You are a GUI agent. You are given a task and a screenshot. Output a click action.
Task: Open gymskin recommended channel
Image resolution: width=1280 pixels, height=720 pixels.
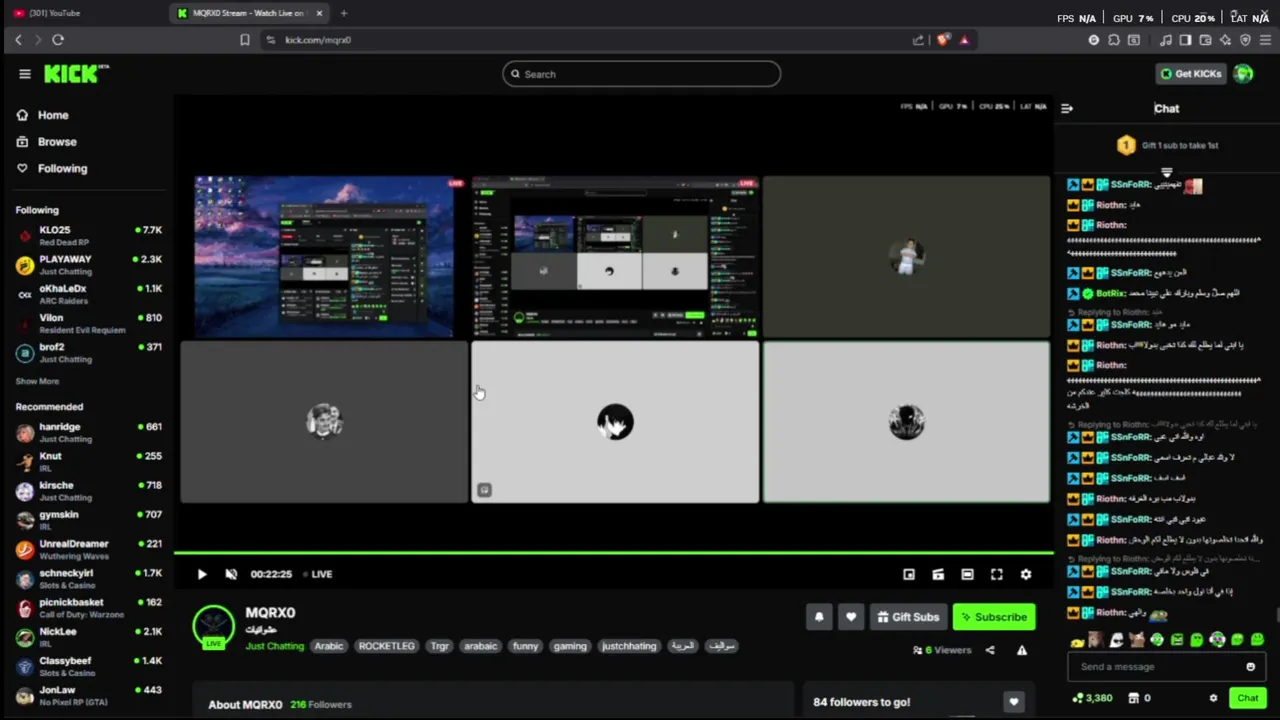click(x=88, y=520)
